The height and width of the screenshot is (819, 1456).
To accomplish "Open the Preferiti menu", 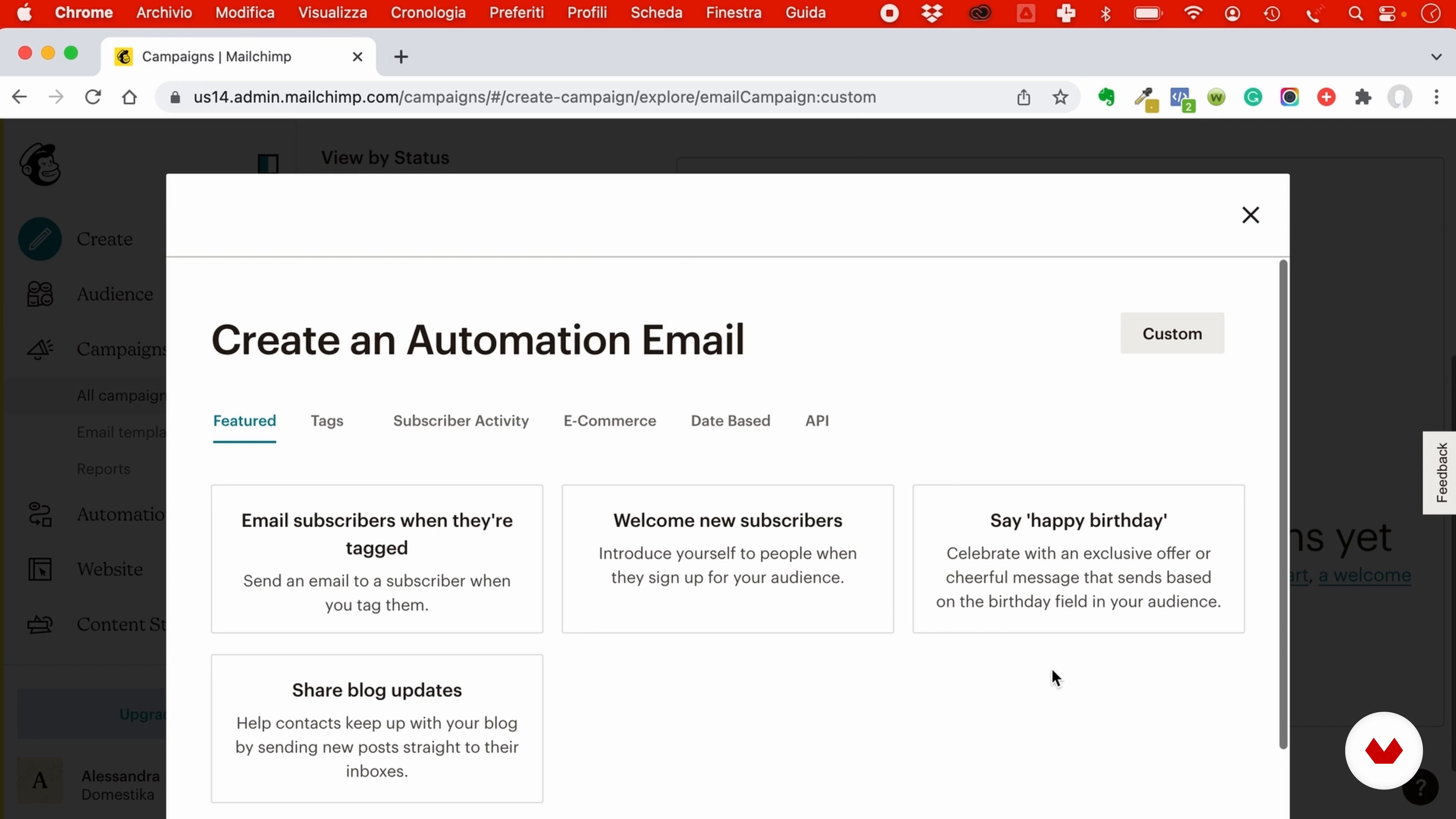I will (x=516, y=13).
